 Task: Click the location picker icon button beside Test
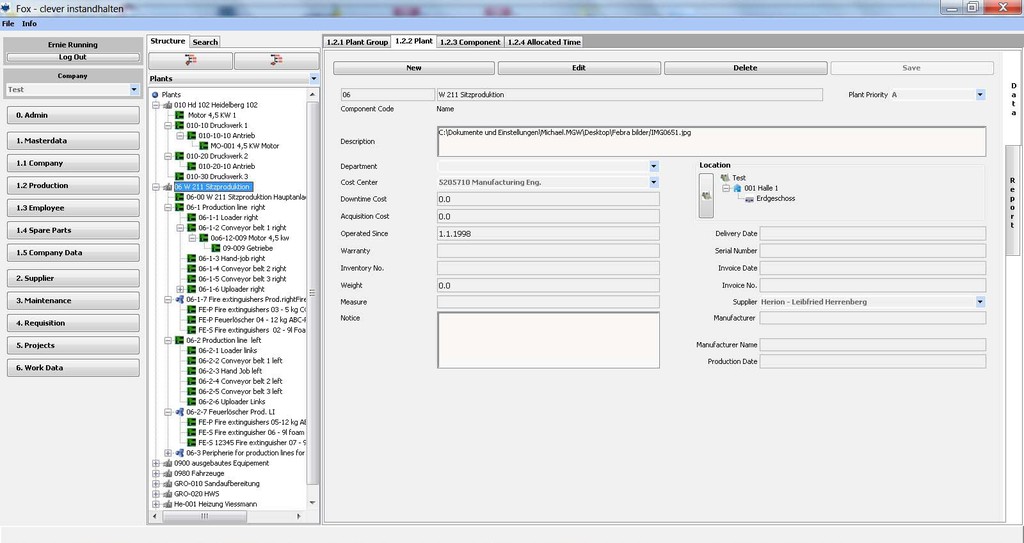tap(706, 196)
